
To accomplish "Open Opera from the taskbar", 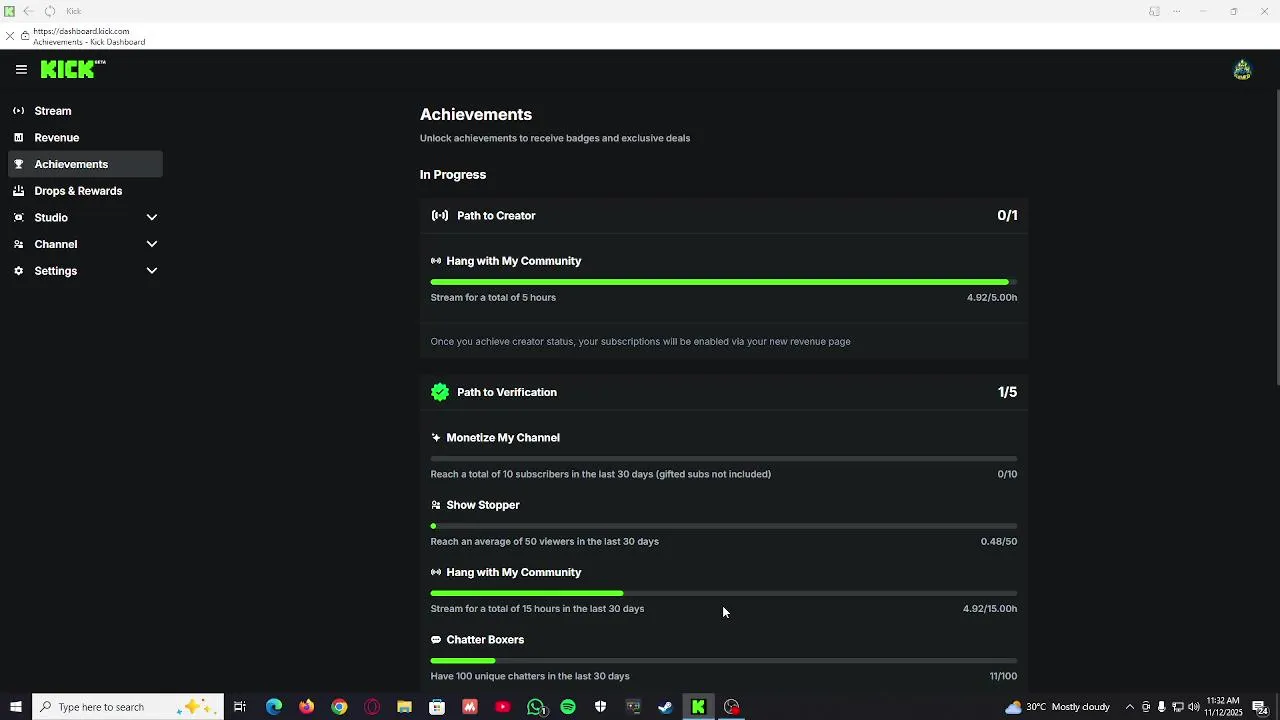I will tap(372, 707).
